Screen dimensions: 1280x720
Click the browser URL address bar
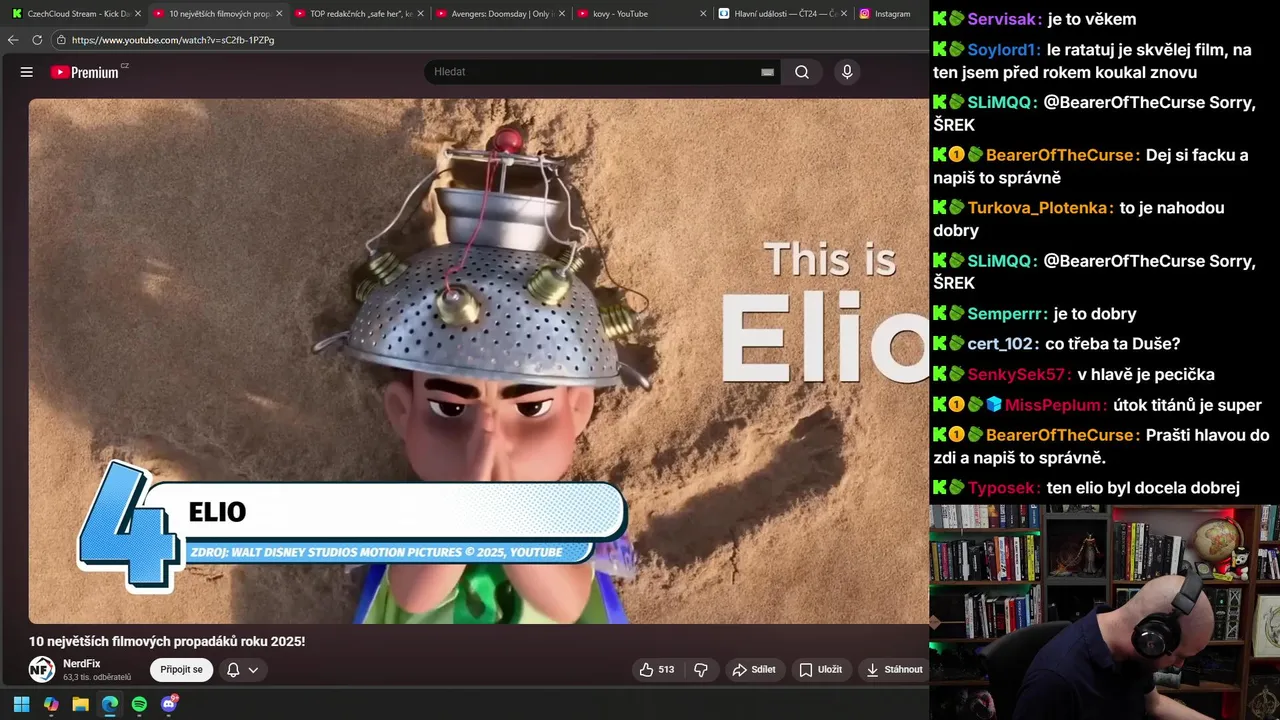coord(490,40)
